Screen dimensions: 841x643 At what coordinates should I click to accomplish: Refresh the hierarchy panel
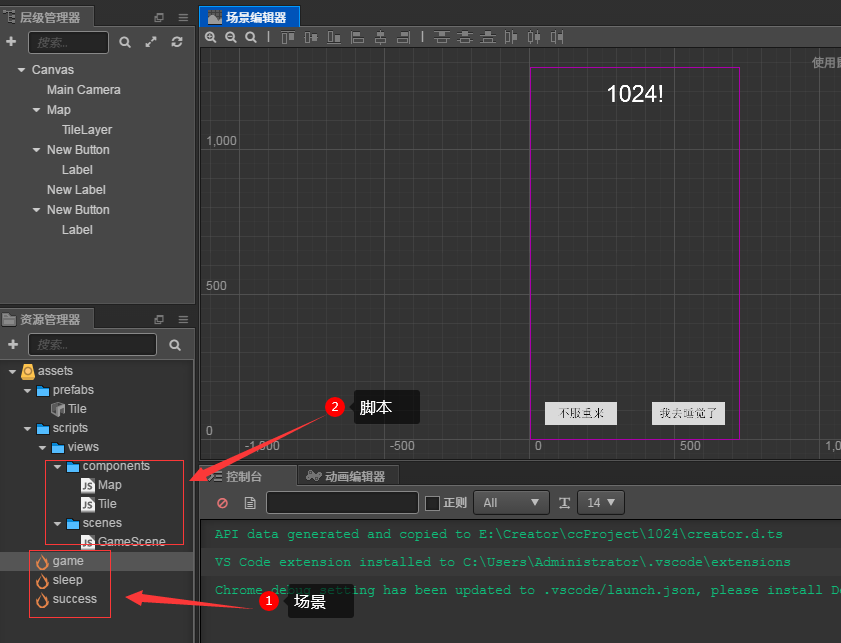pos(177,42)
